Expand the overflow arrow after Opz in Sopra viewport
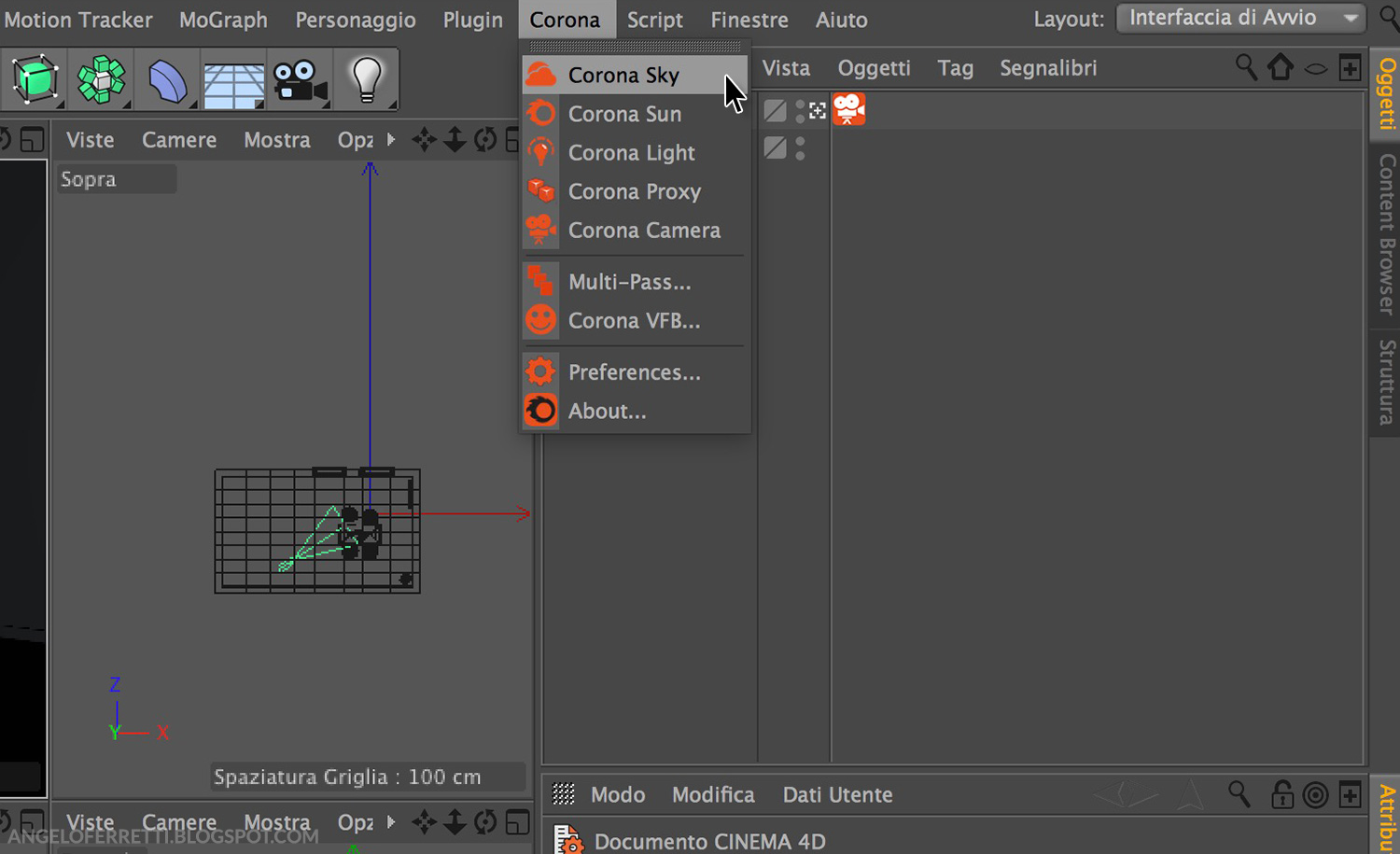Screen dimensions: 1400x854 pos(391,140)
